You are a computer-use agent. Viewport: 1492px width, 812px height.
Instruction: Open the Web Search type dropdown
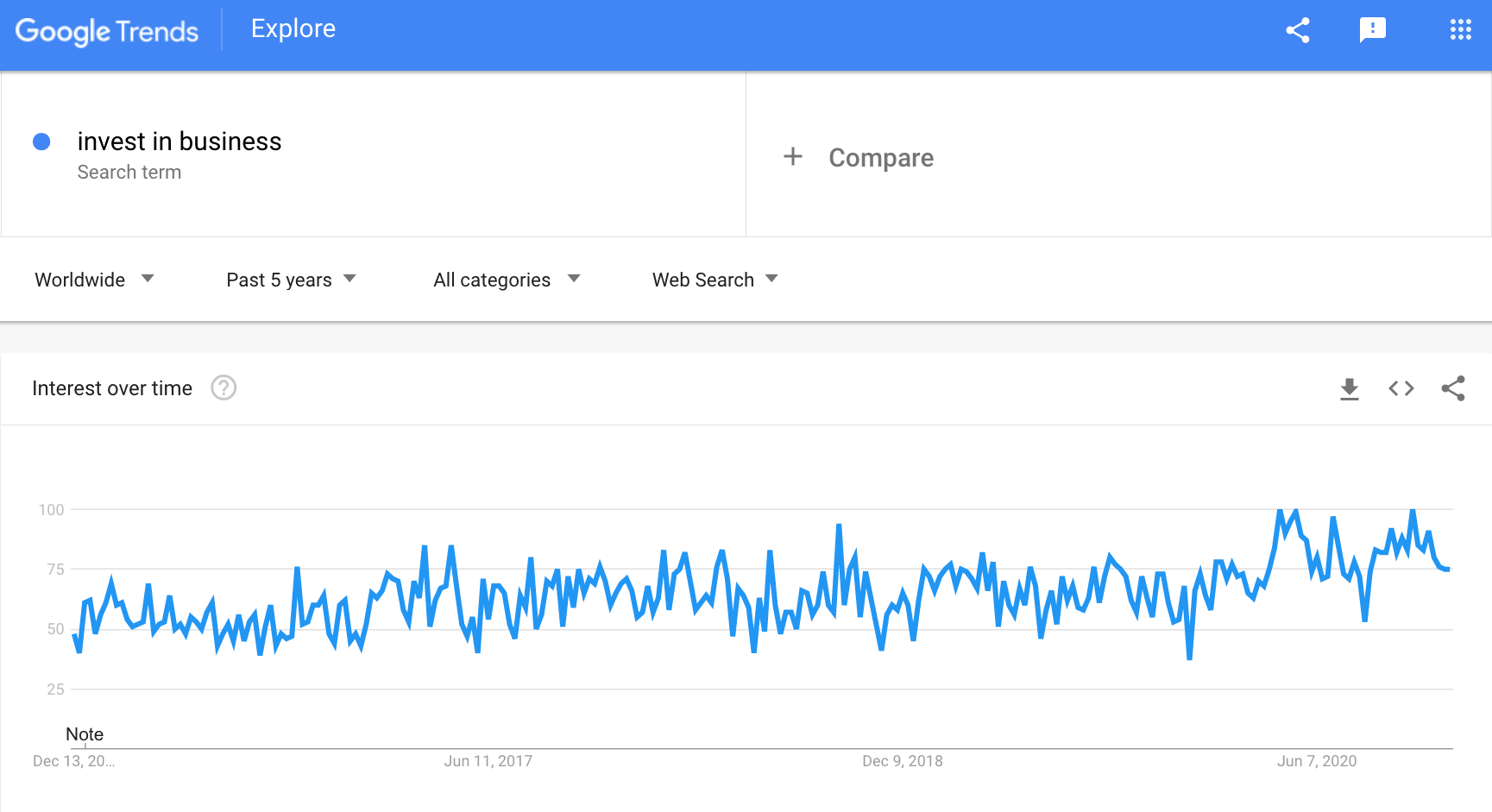tap(715, 280)
